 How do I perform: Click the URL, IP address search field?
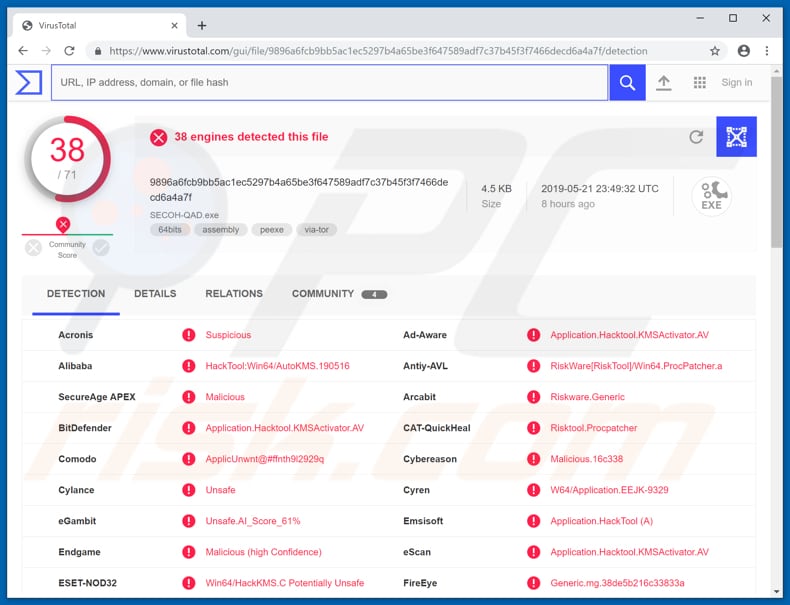pos(329,83)
